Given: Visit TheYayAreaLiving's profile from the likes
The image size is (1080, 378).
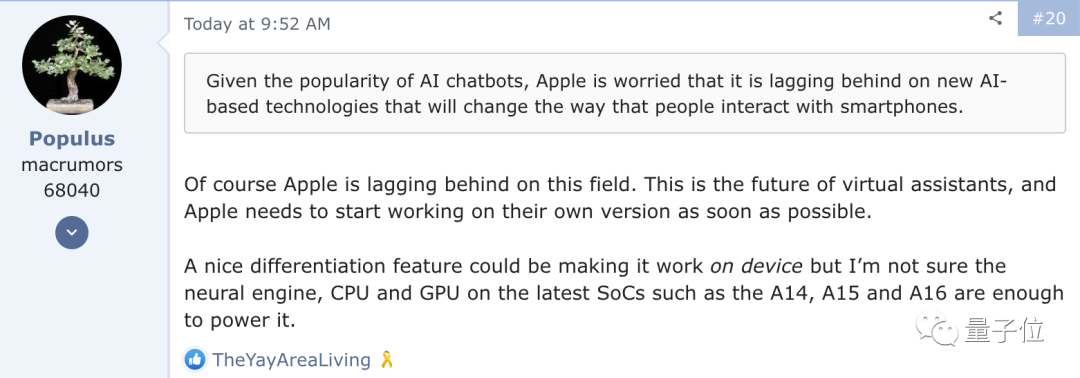Looking at the screenshot, I should coord(291,359).
